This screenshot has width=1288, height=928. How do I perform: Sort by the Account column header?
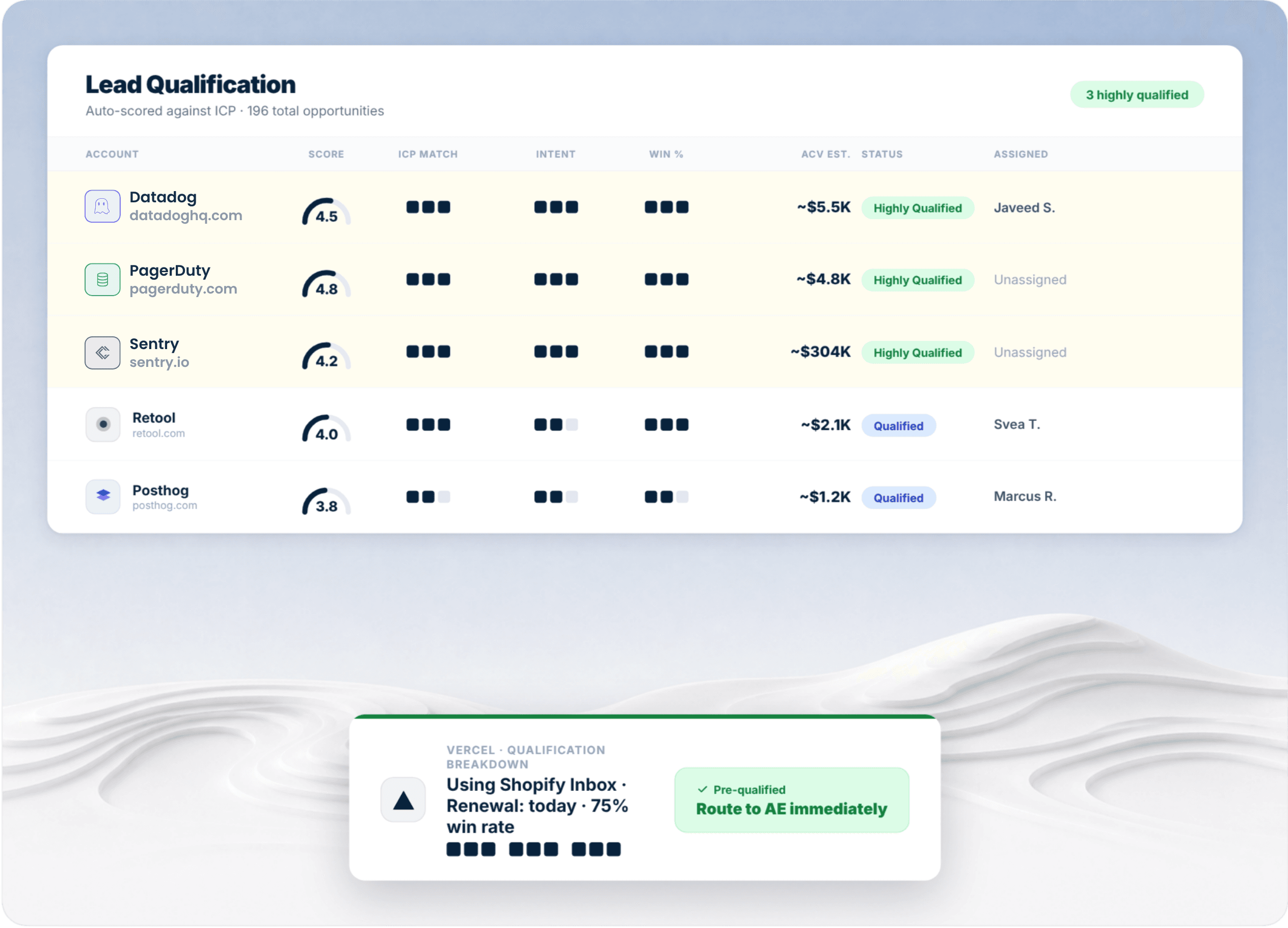pos(112,154)
